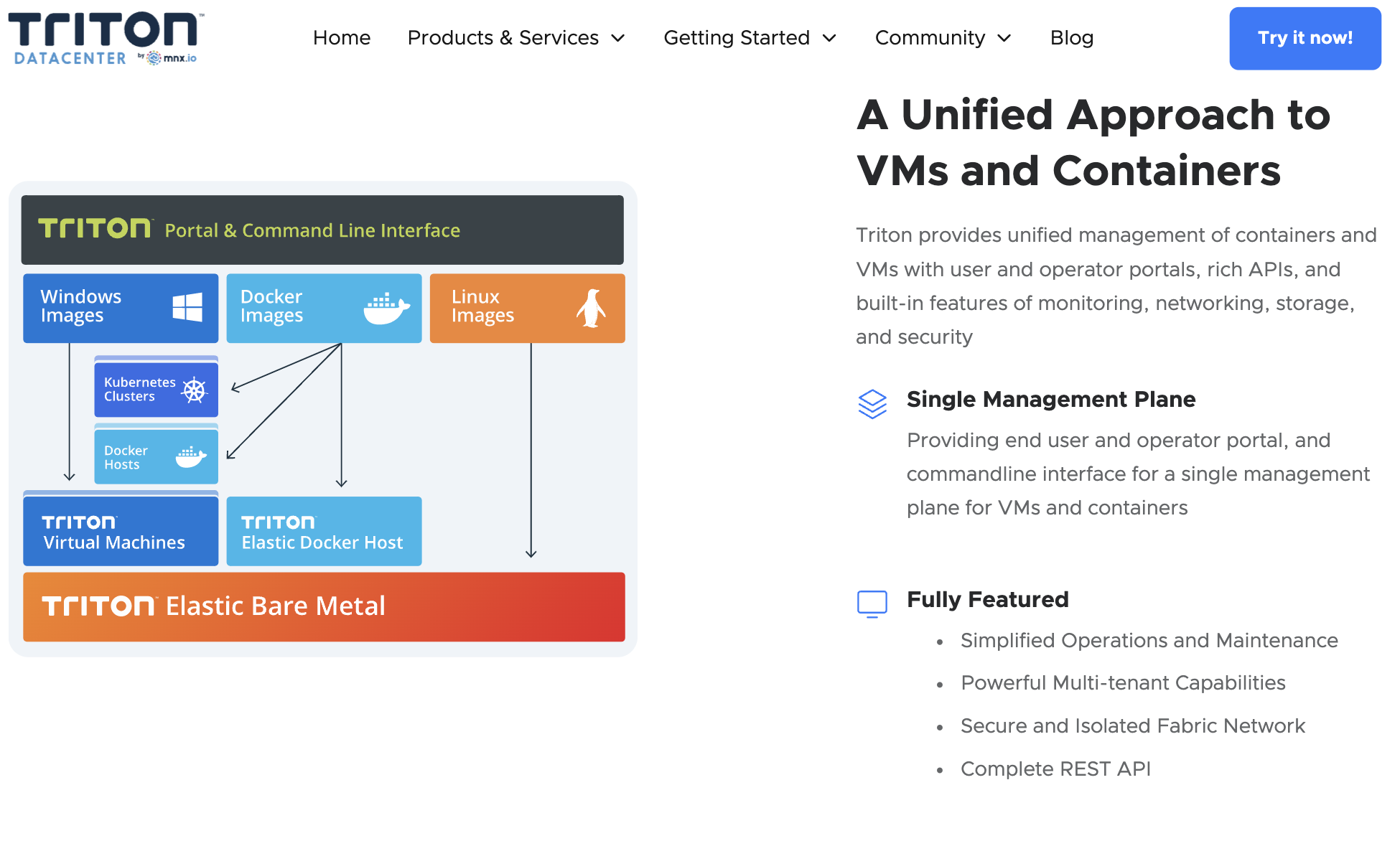Open the Blog menu item
The height and width of the screenshot is (841, 1400).
pos(1072,38)
